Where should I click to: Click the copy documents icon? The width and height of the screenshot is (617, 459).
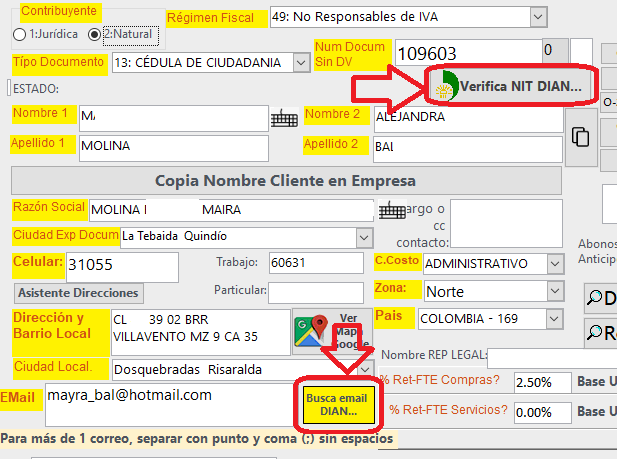tap(579, 136)
